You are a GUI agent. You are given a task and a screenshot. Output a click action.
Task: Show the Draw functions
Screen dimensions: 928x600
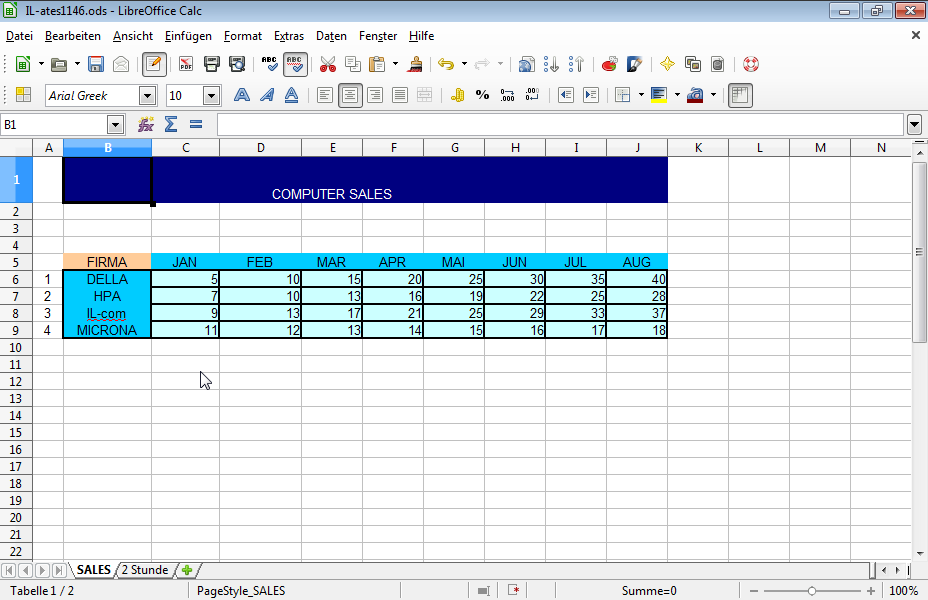(634, 64)
